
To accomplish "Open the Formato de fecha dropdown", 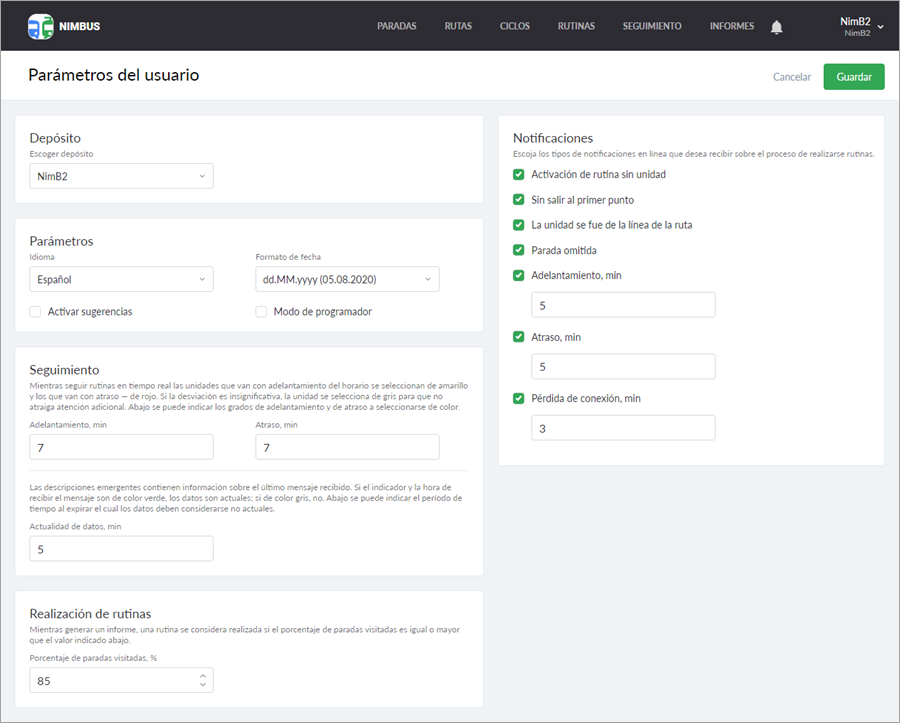I will click(347, 280).
